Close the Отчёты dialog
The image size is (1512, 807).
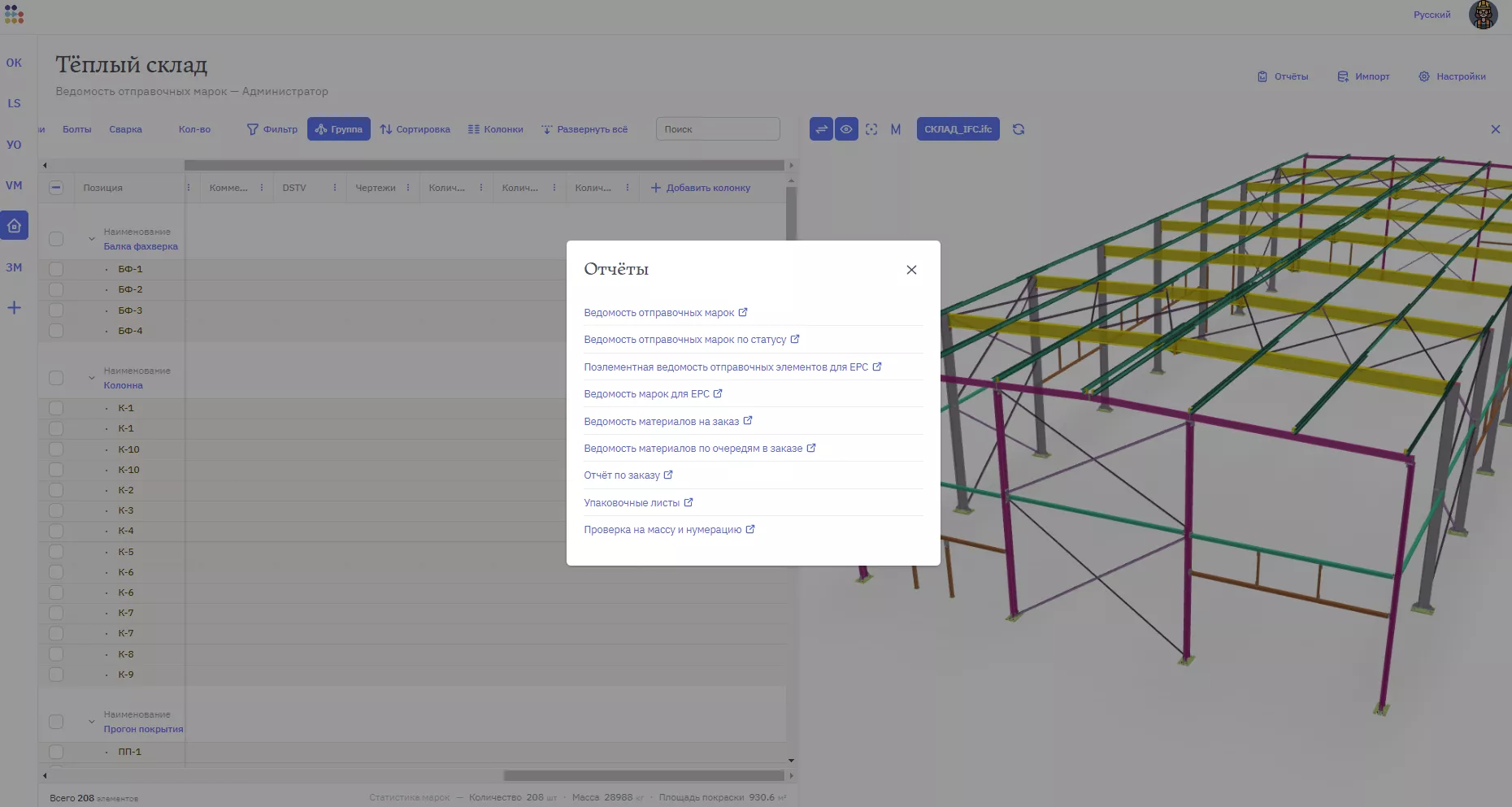pos(911,270)
